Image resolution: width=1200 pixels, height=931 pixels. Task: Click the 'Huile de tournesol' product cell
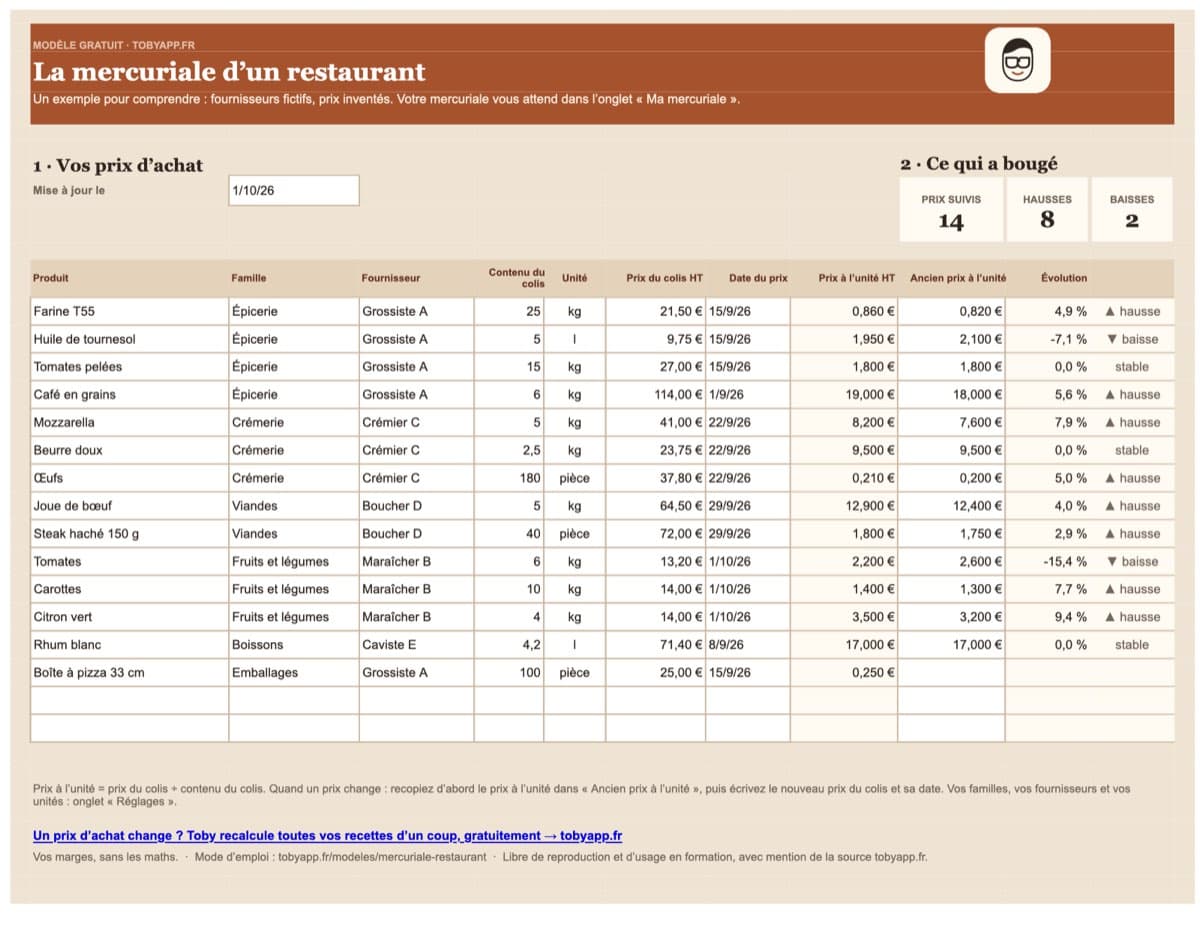coord(130,339)
